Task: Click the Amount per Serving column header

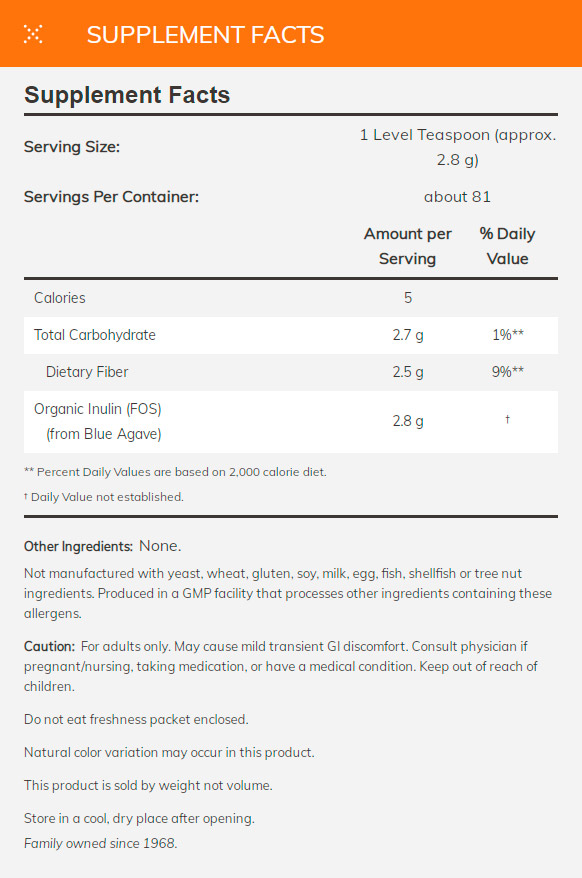Action: coord(407,246)
